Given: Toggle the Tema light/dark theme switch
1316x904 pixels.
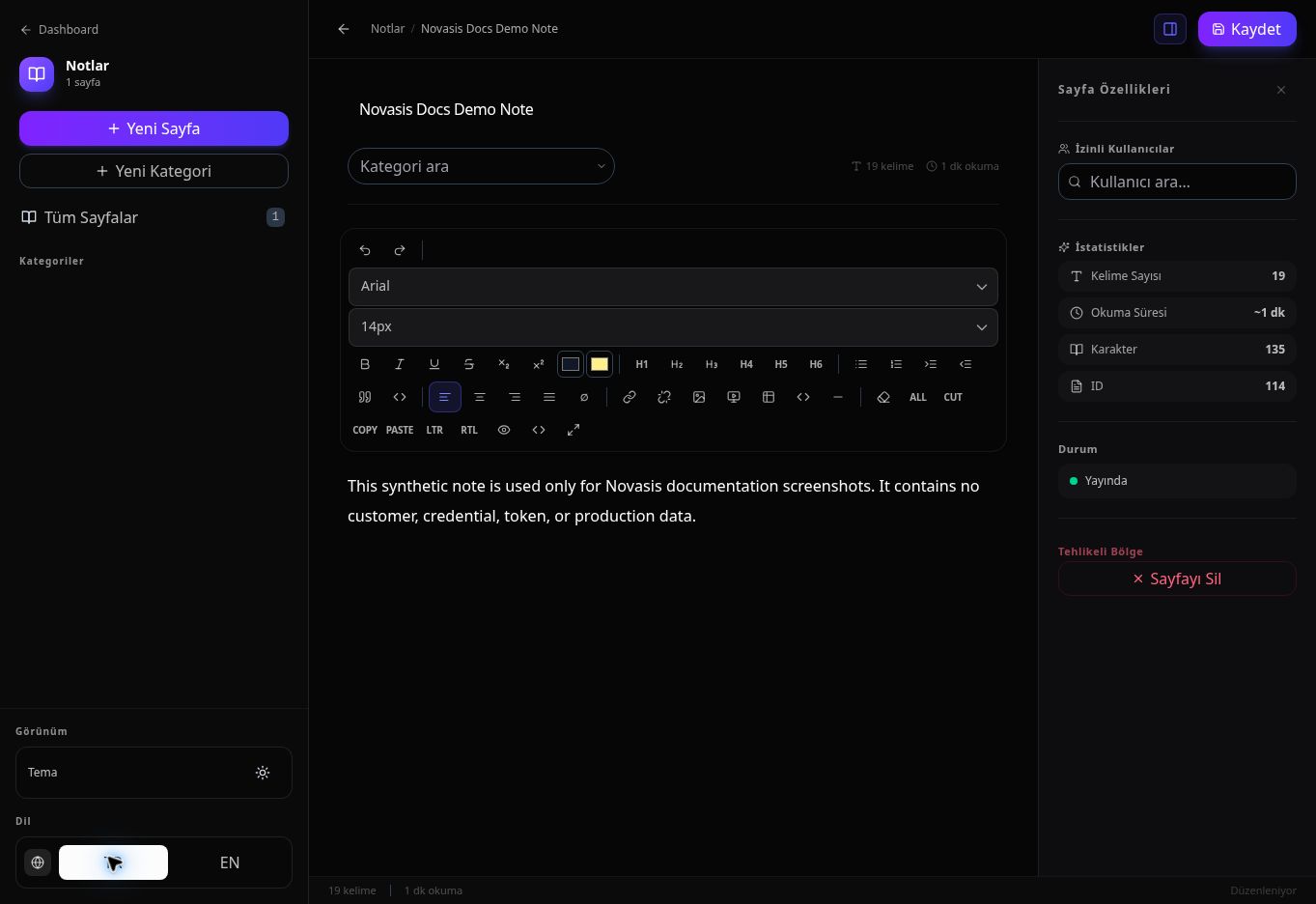Looking at the screenshot, I should coord(263,773).
